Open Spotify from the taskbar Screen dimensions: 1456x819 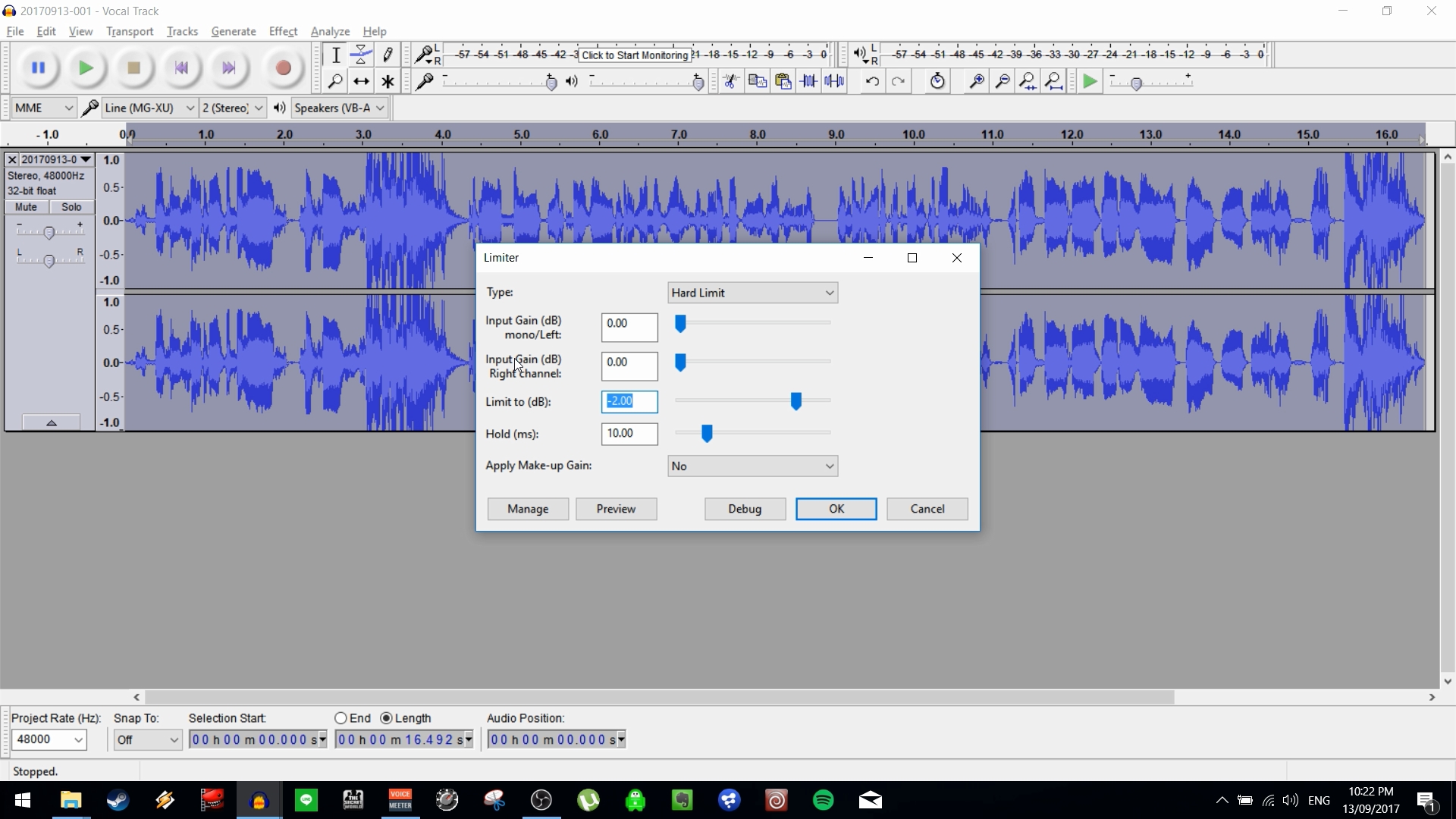point(824,800)
